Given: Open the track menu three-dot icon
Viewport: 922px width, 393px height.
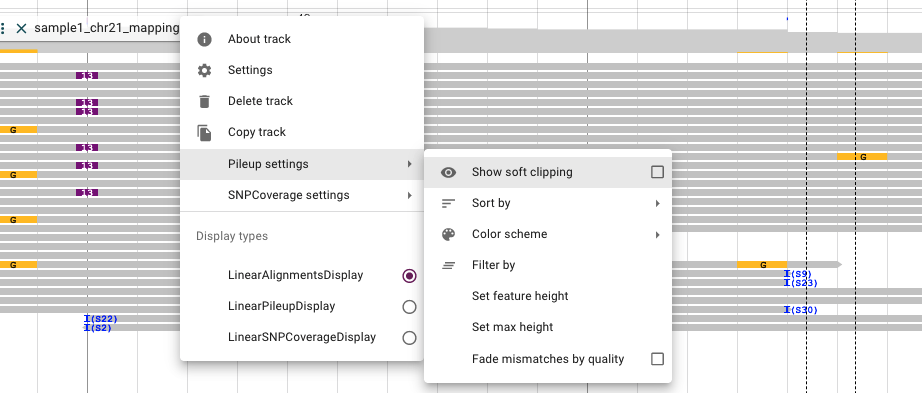Looking at the screenshot, I should (x=3, y=28).
